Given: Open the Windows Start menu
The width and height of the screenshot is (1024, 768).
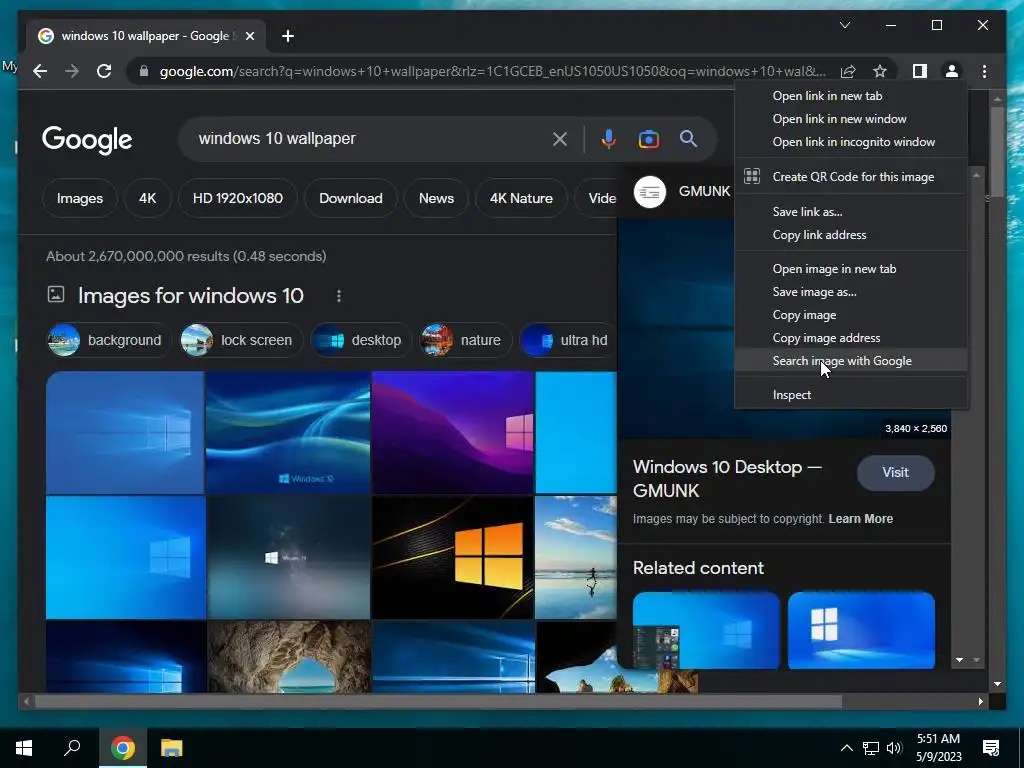Looking at the screenshot, I should coord(24,748).
